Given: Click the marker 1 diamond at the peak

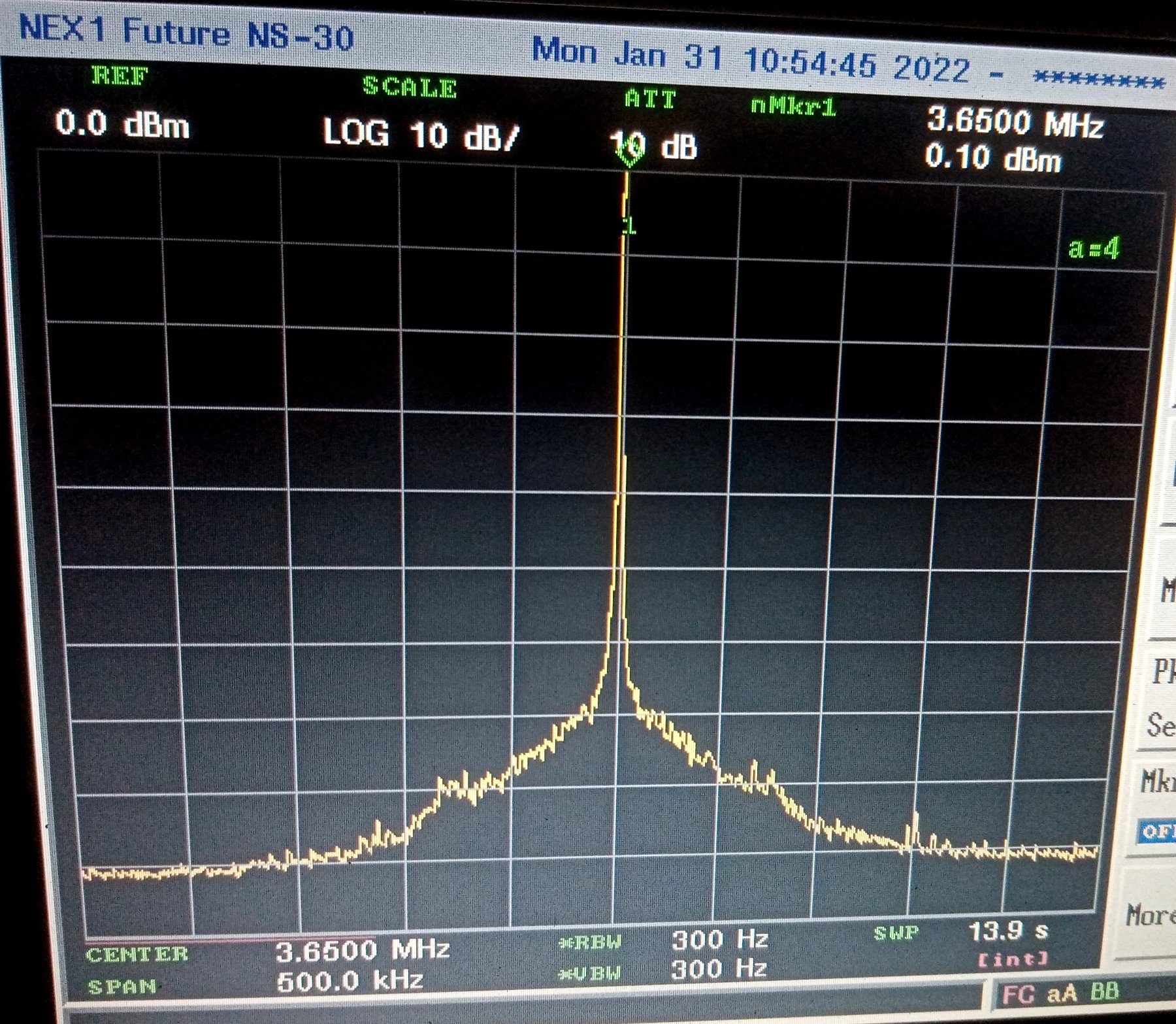Looking at the screenshot, I should [629, 157].
